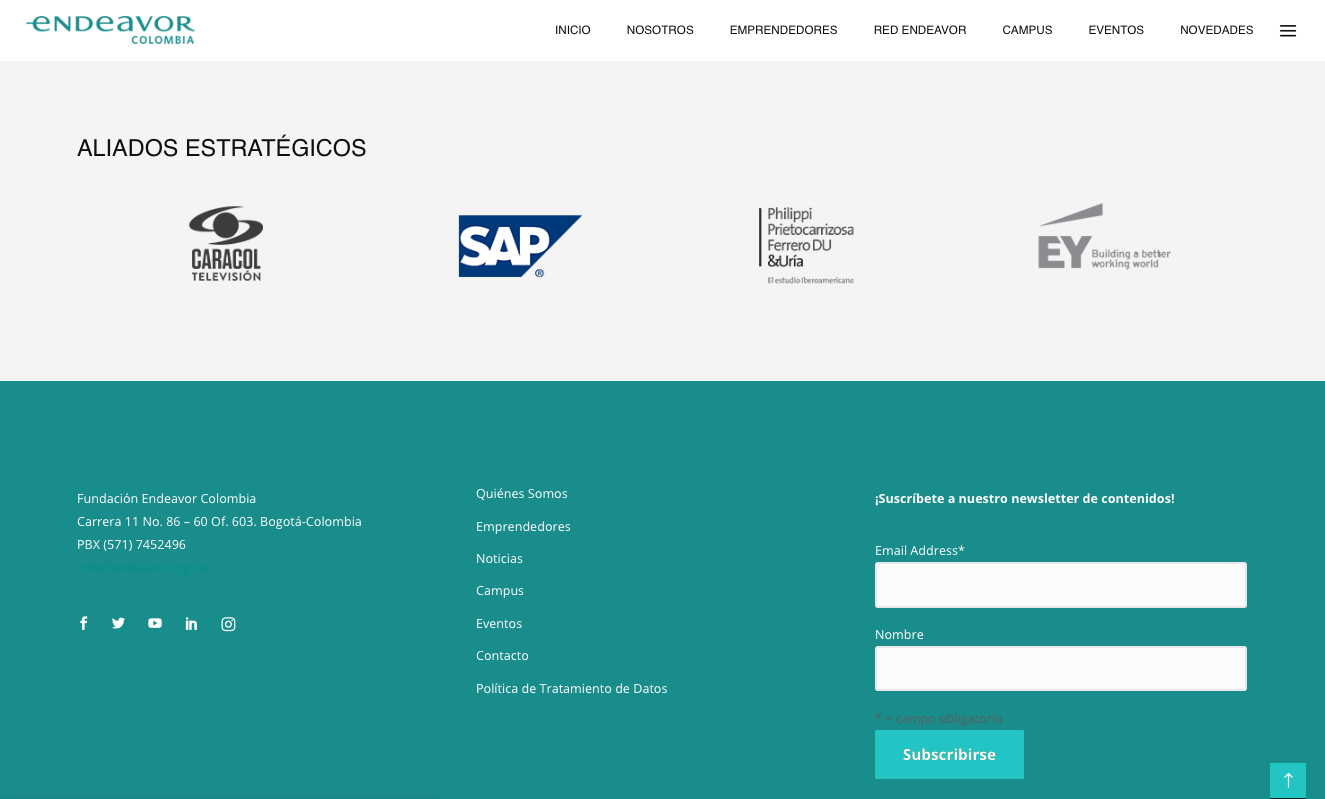Focus the Email Address input field

(1060, 585)
